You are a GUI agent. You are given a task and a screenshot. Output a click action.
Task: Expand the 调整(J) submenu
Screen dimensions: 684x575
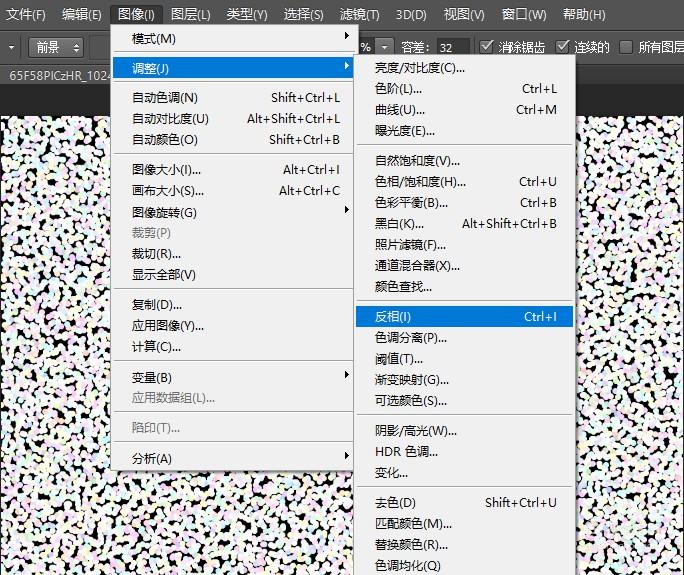point(233,68)
